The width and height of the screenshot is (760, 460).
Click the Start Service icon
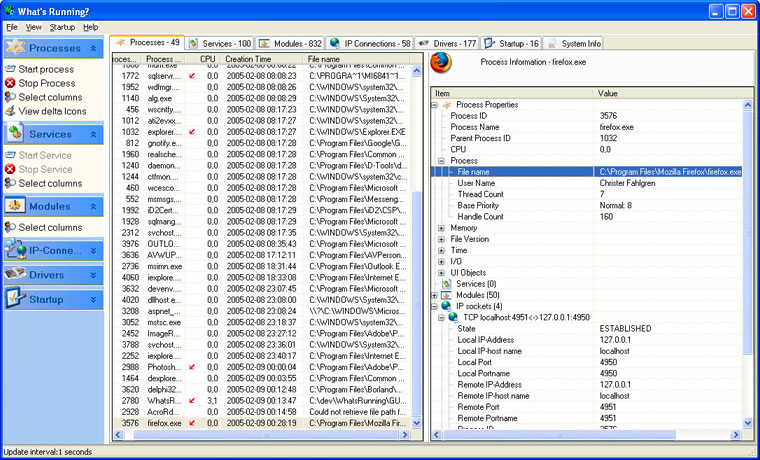point(10,155)
